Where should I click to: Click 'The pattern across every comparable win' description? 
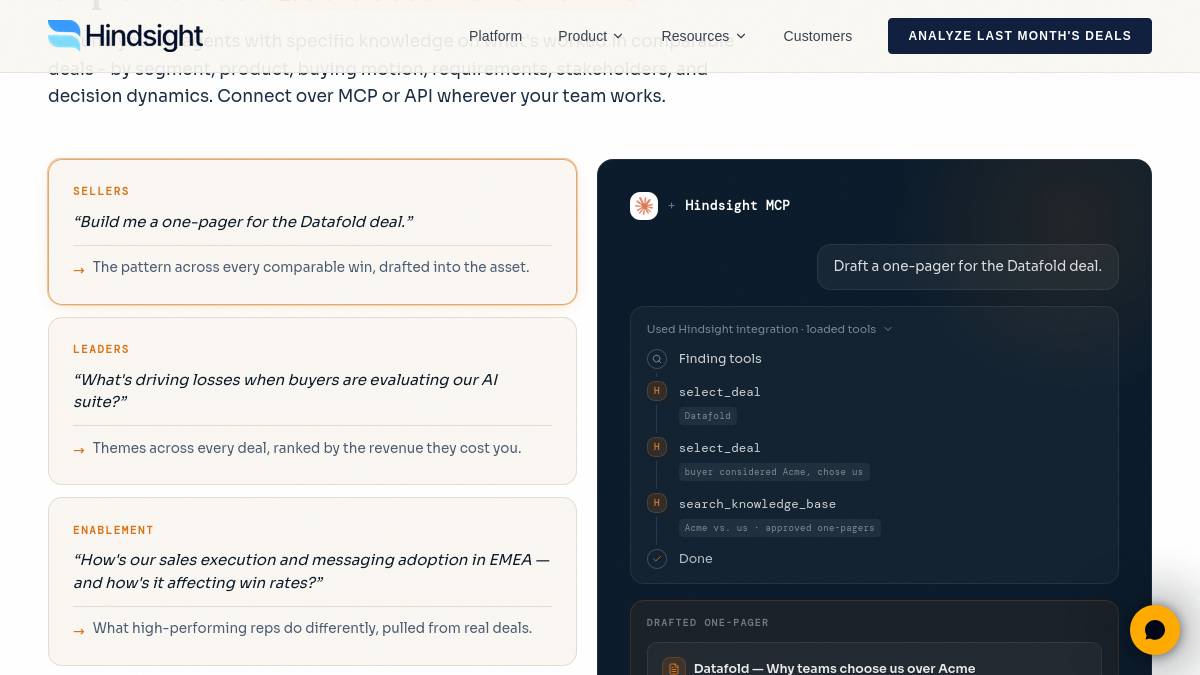point(311,267)
